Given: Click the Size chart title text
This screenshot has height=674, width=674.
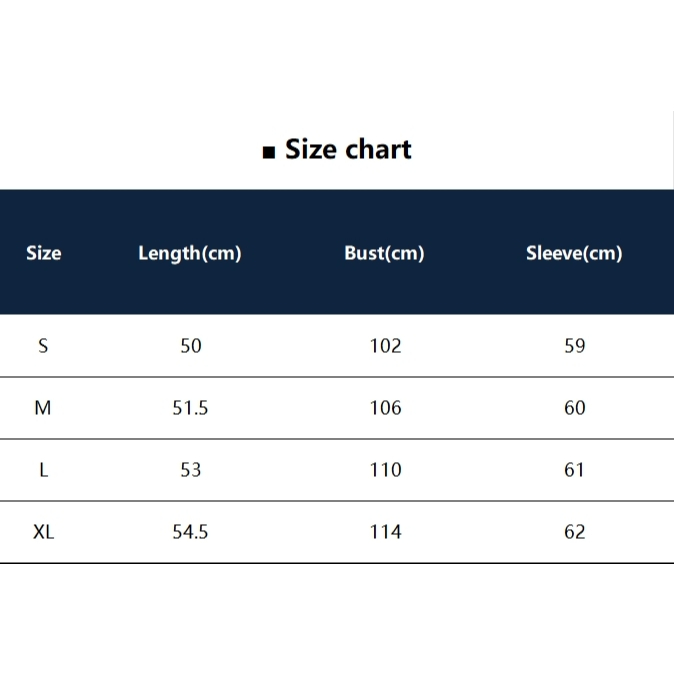Looking at the screenshot, I should pyautogui.click(x=348, y=150).
